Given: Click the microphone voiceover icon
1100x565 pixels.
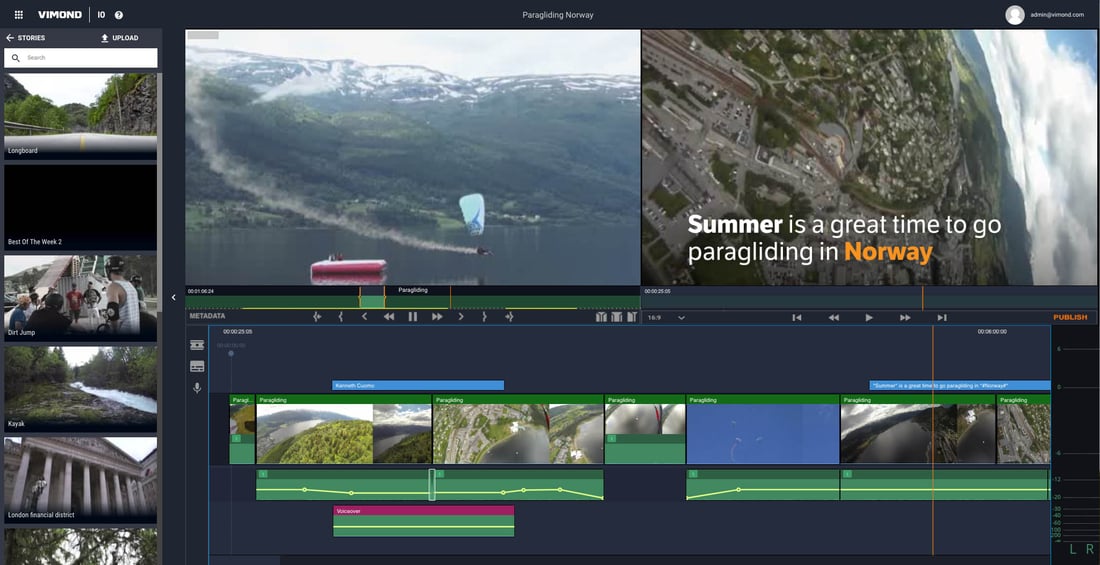Looking at the screenshot, I should 197,387.
